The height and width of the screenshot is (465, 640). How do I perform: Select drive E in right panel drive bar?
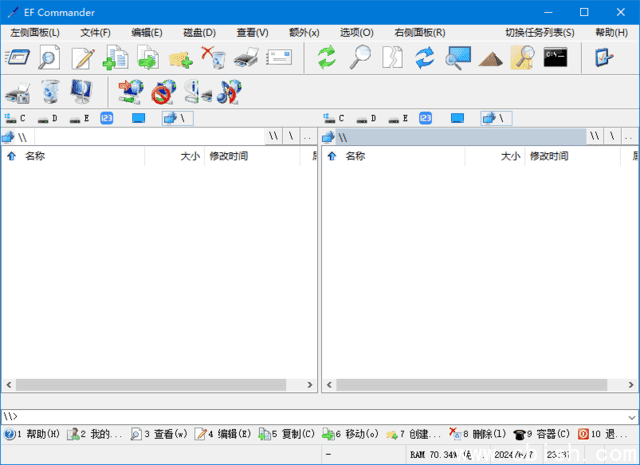[x=398, y=118]
